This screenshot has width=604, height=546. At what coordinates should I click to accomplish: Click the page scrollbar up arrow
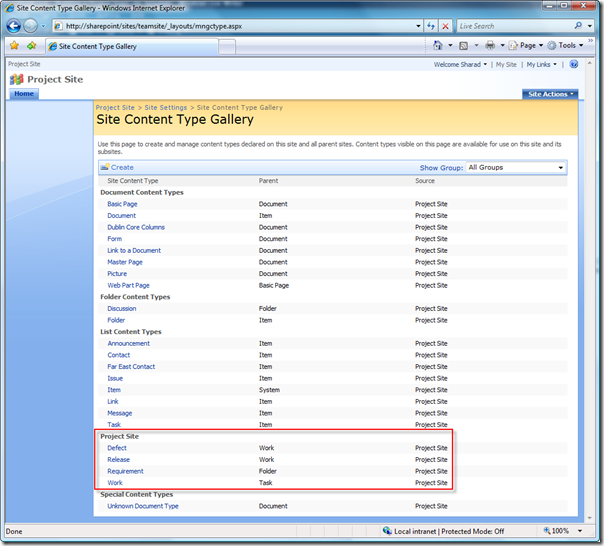[x=589, y=62]
